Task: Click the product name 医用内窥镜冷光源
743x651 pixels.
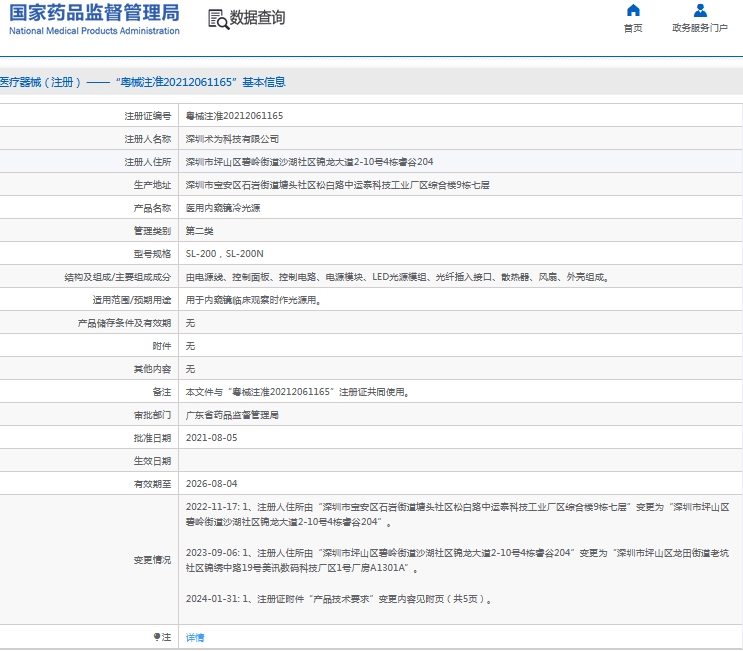Action: (x=223, y=208)
